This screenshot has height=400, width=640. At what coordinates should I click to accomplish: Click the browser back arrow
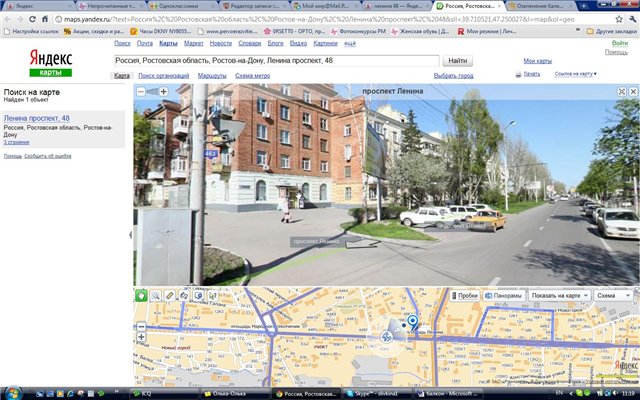click(x=8, y=19)
